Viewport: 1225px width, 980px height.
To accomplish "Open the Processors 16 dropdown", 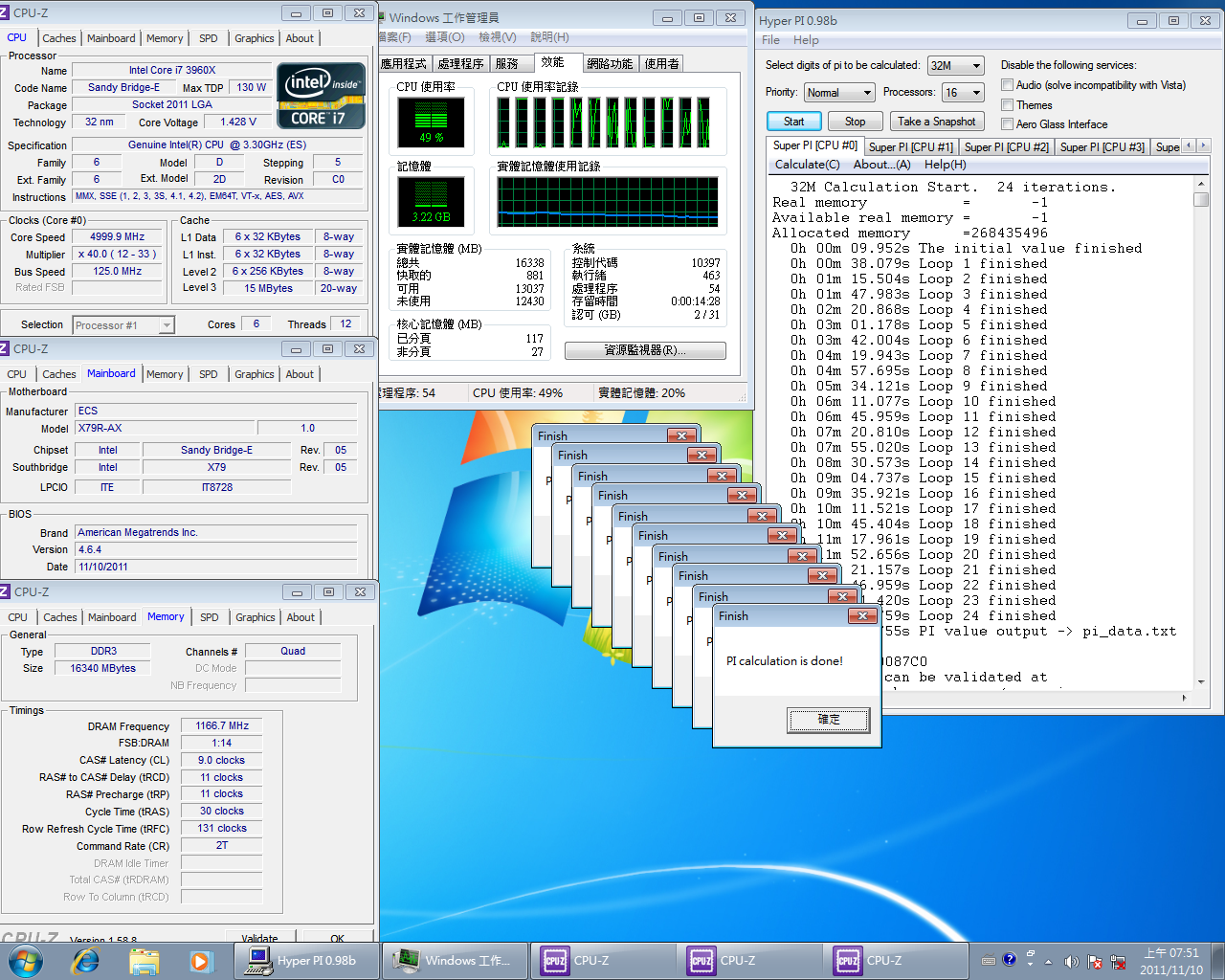I will pyautogui.click(x=963, y=92).
